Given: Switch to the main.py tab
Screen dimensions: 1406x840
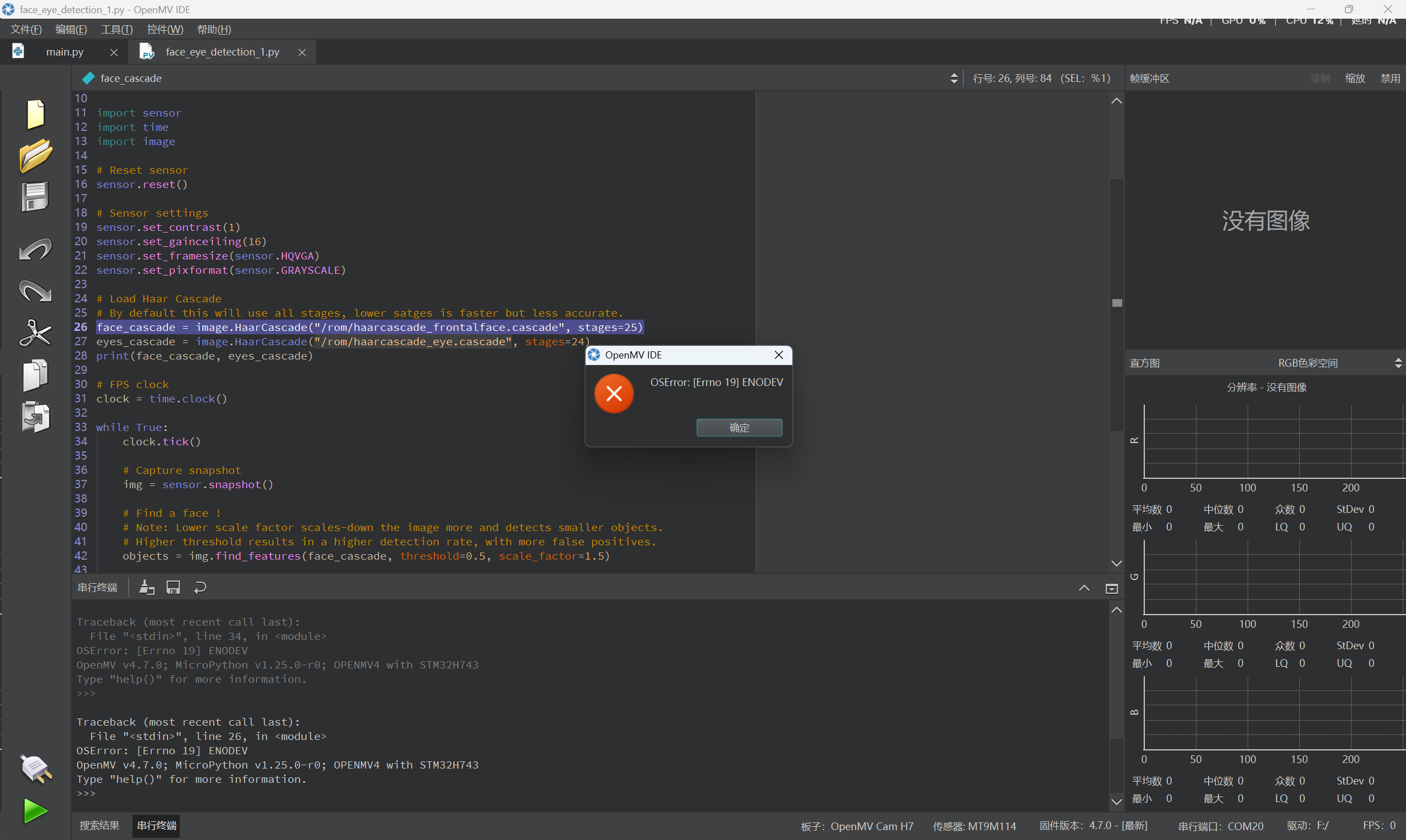Looking at the screenshot, I should (64, 52).
